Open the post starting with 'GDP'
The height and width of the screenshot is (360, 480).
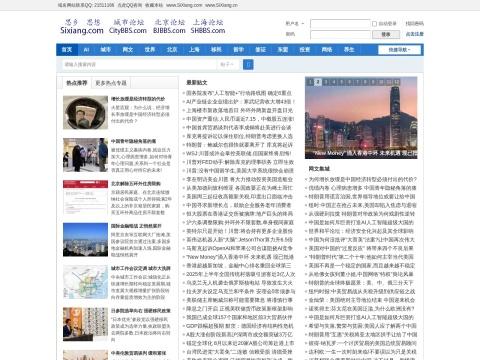(240, 326)
